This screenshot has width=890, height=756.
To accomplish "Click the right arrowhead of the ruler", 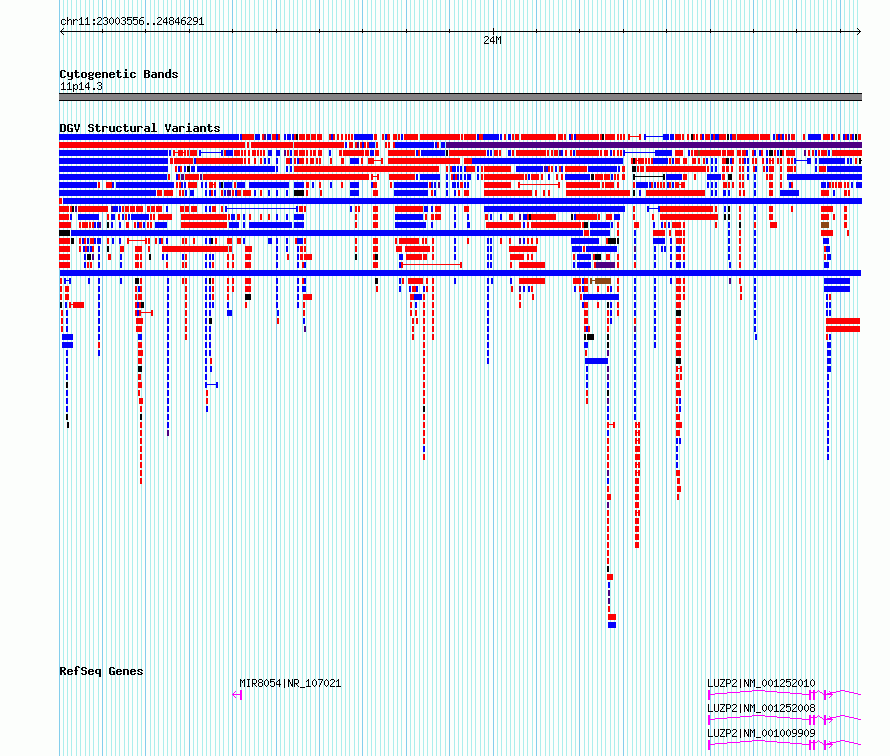I will tap(859, 32).
